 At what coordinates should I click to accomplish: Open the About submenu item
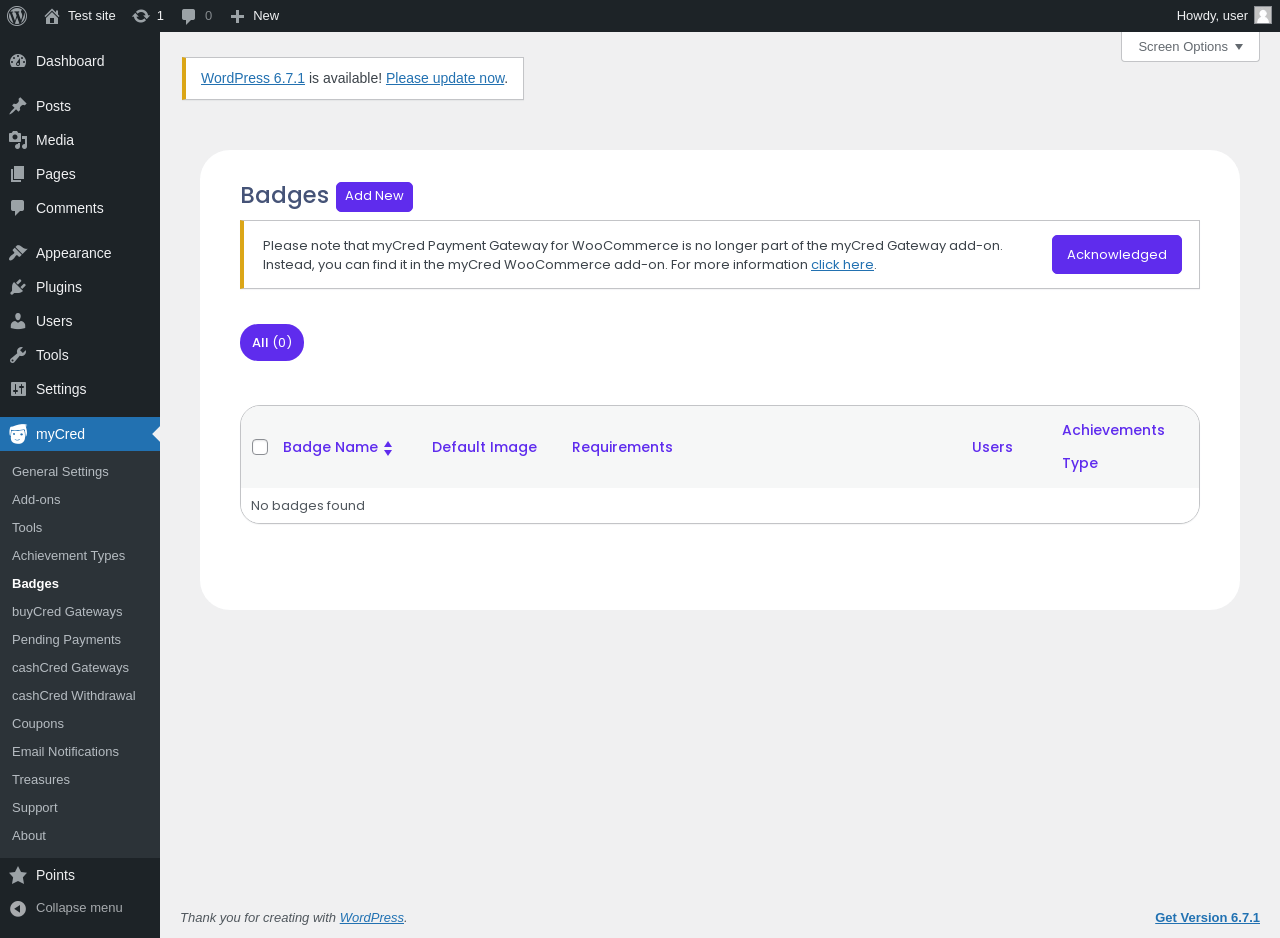tap(29, 835)
